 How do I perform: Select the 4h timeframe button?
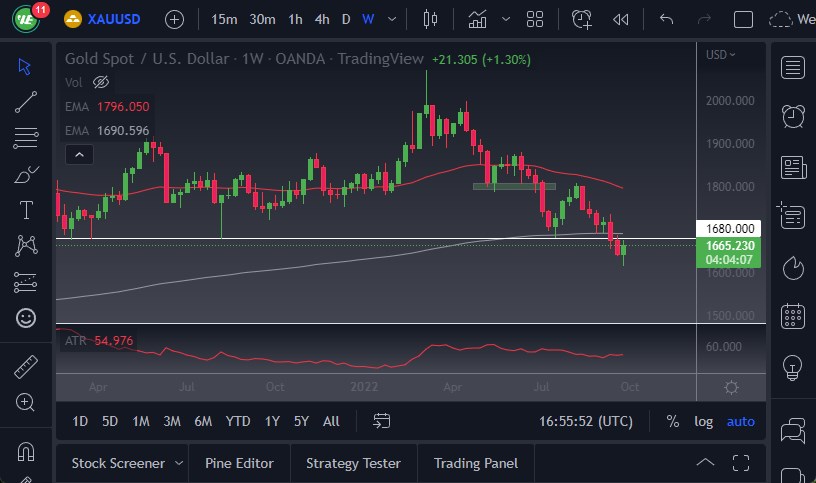pos(321,19)
